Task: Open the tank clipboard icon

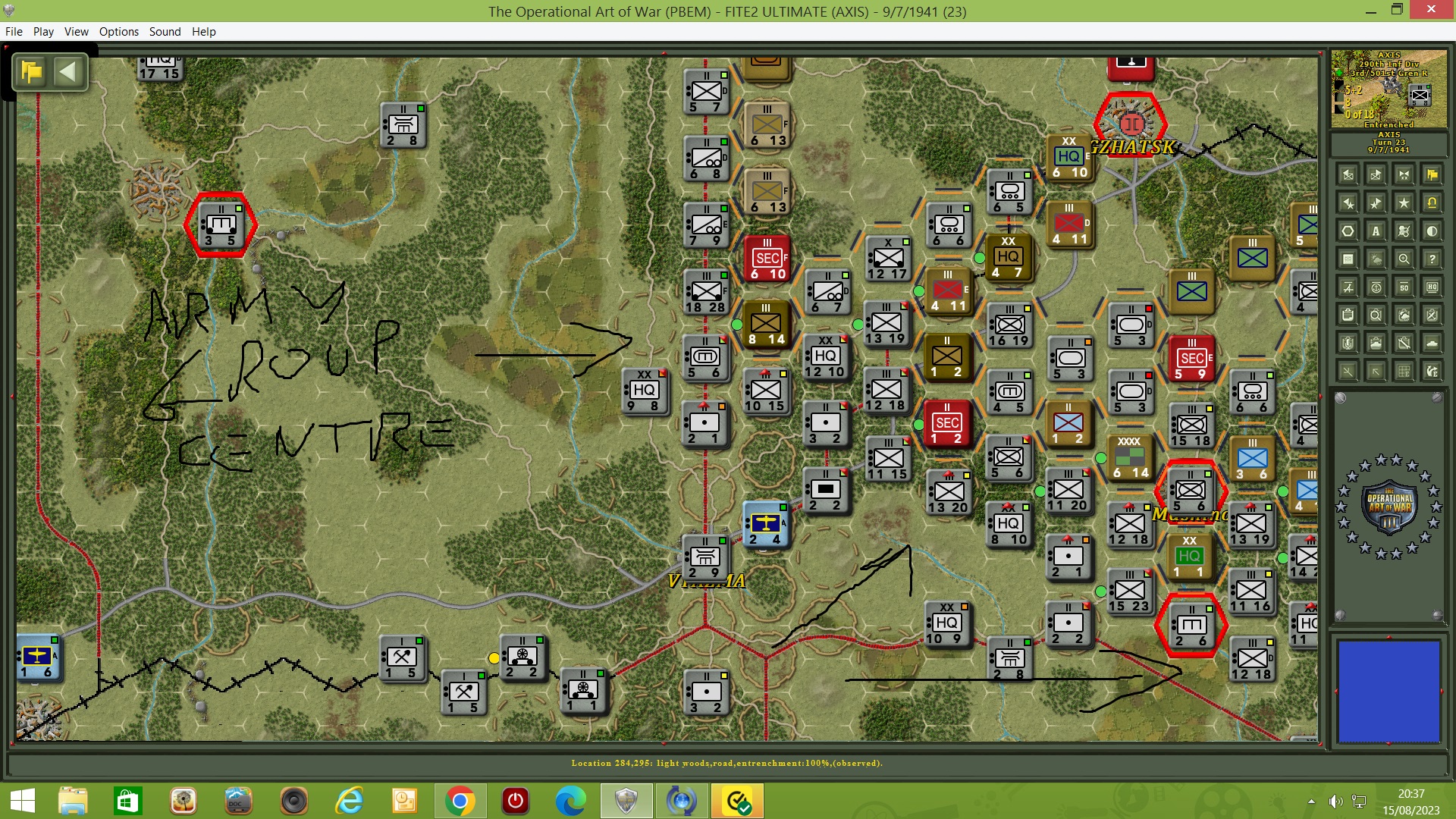Action: point(1376,344)
